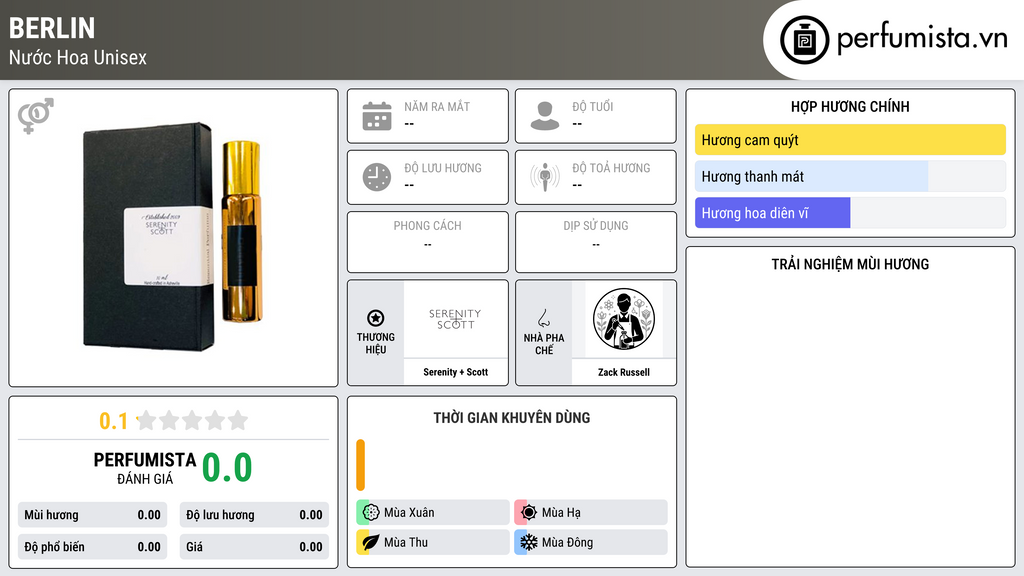Select the Mùa Xuân season label
This screenshot has height=576, width=1024.
point(409,513)
